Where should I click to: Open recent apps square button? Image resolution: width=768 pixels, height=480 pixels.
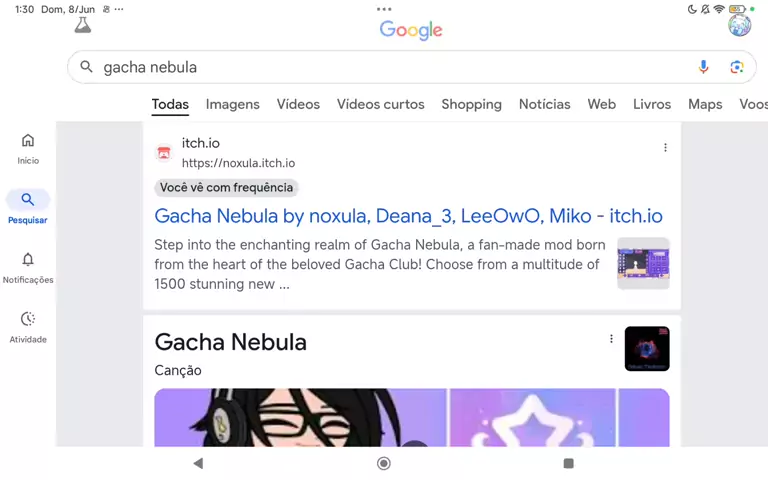[568, 463]
